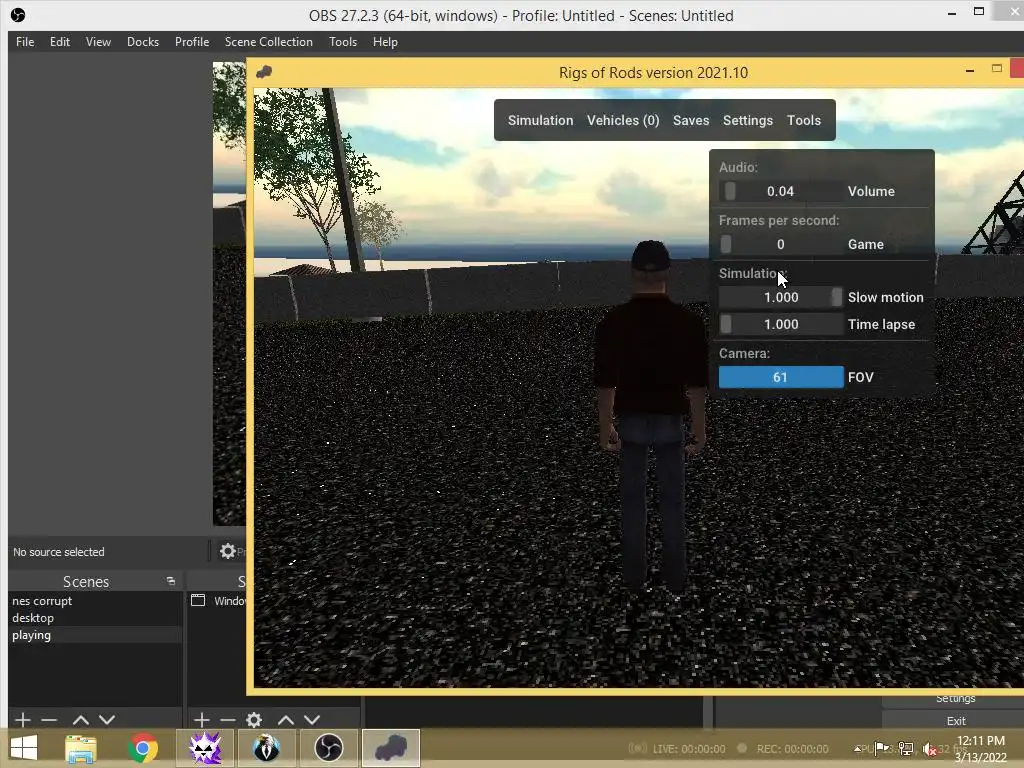The width and height of the screenshot is (1024, 768).
Task: Click the muted volume tray icon
Action: [929, 749]
